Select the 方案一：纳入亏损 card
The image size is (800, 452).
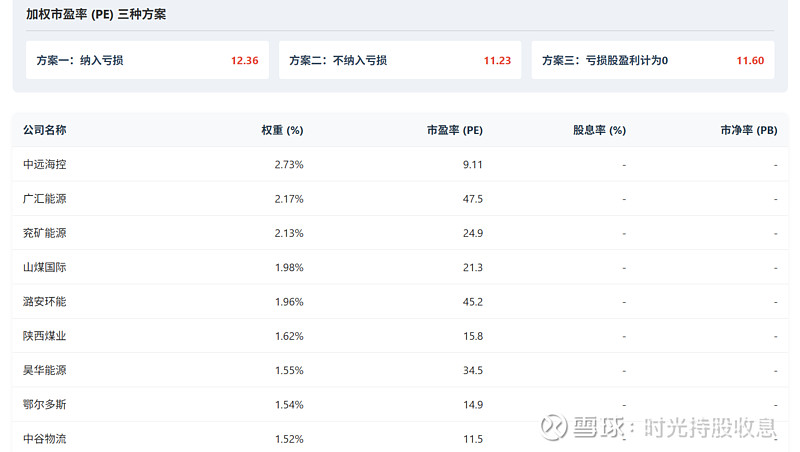[147, 60]
